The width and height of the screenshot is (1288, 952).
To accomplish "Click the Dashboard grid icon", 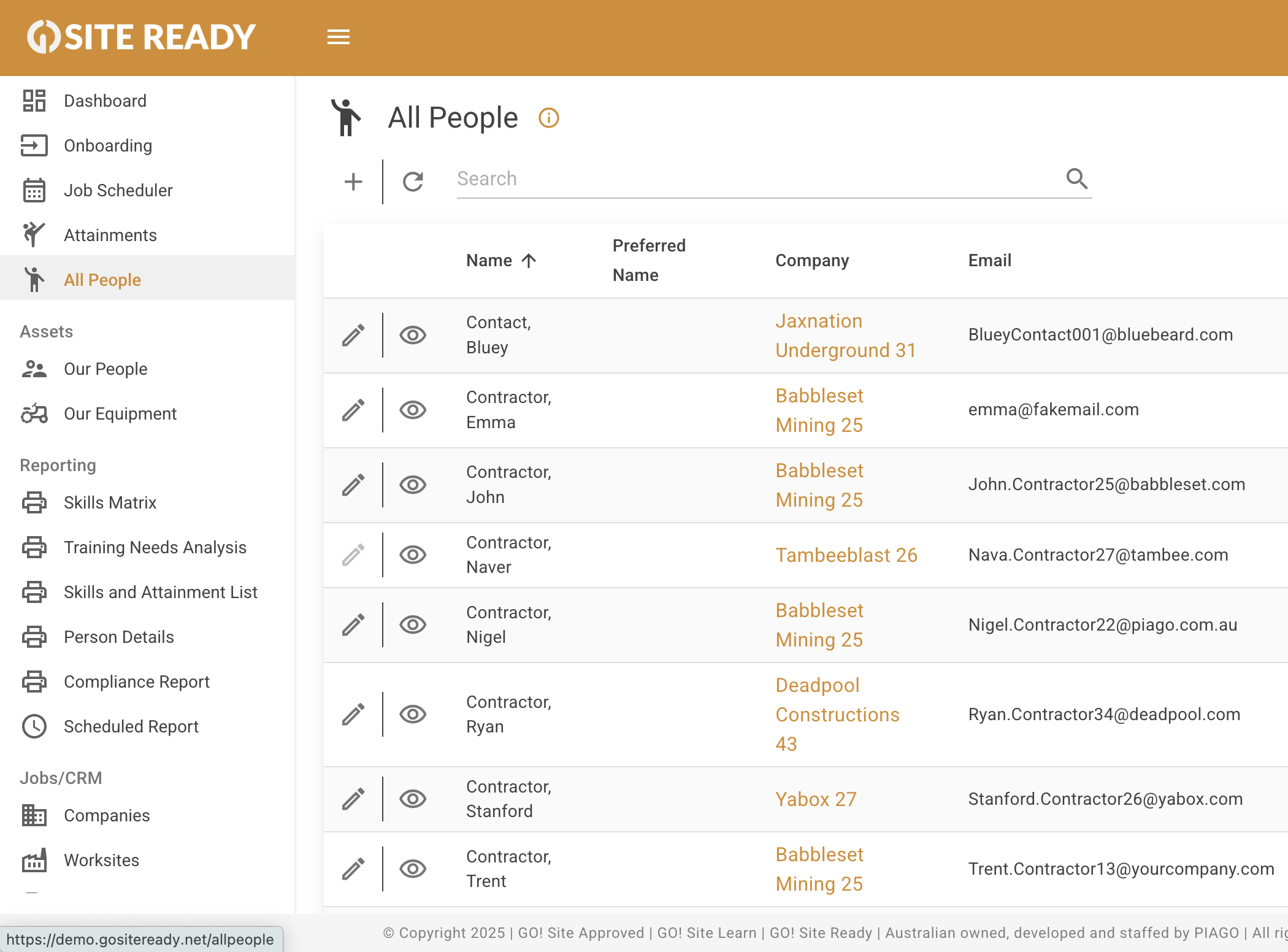I will (x=34, y=101).
